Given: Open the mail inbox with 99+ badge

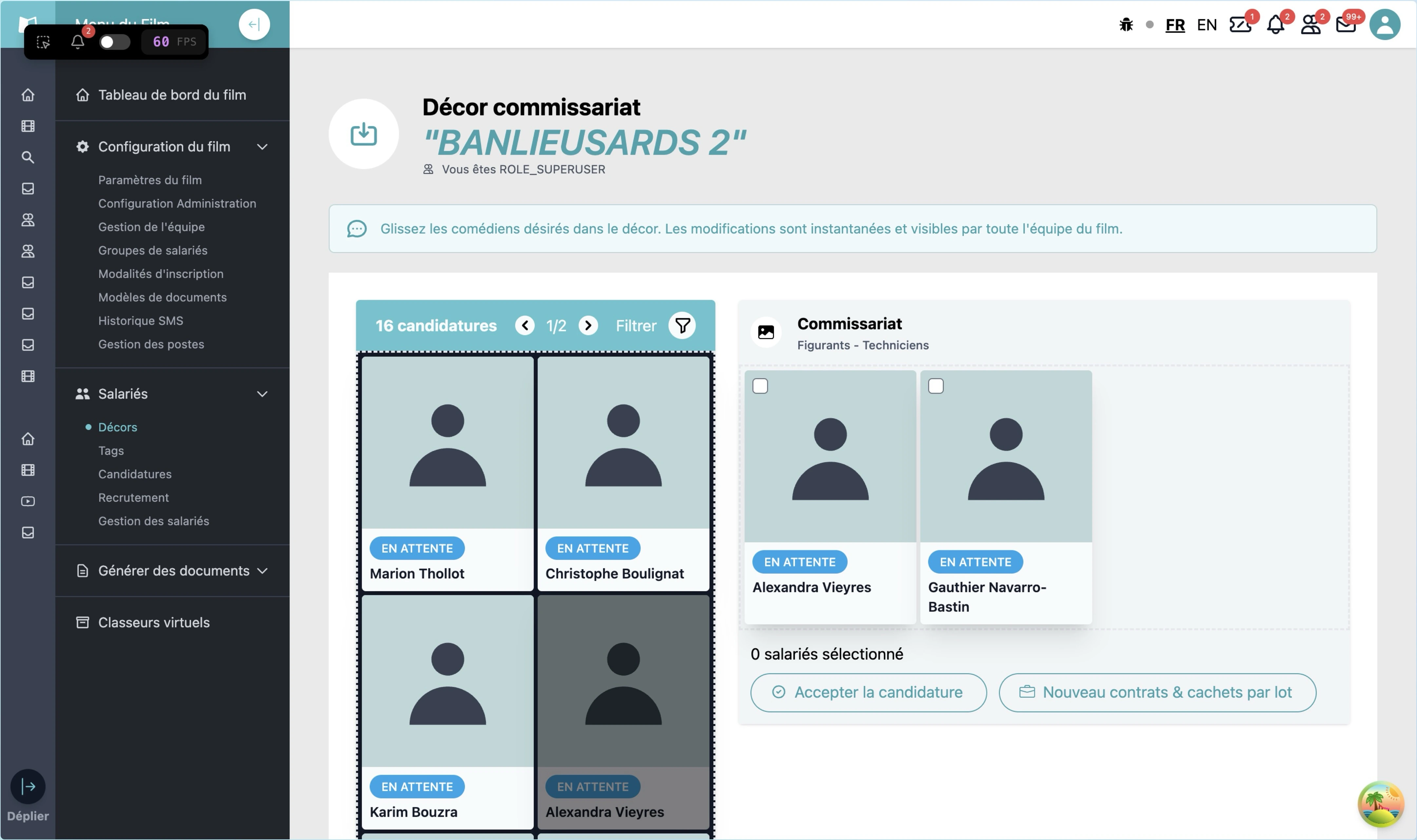Looking at the screenshot, I should (1346, 25).
